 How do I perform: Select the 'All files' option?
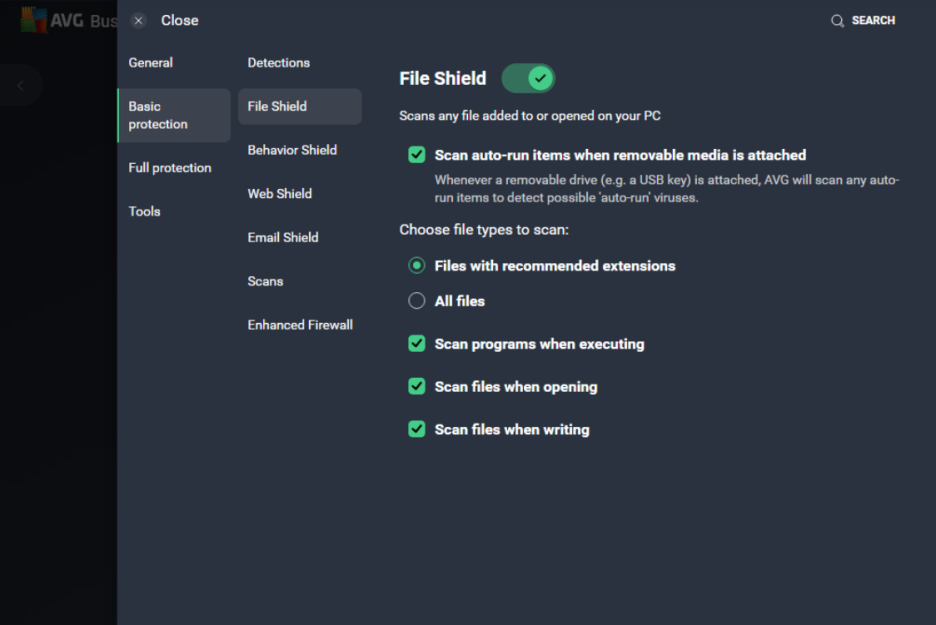416,300
